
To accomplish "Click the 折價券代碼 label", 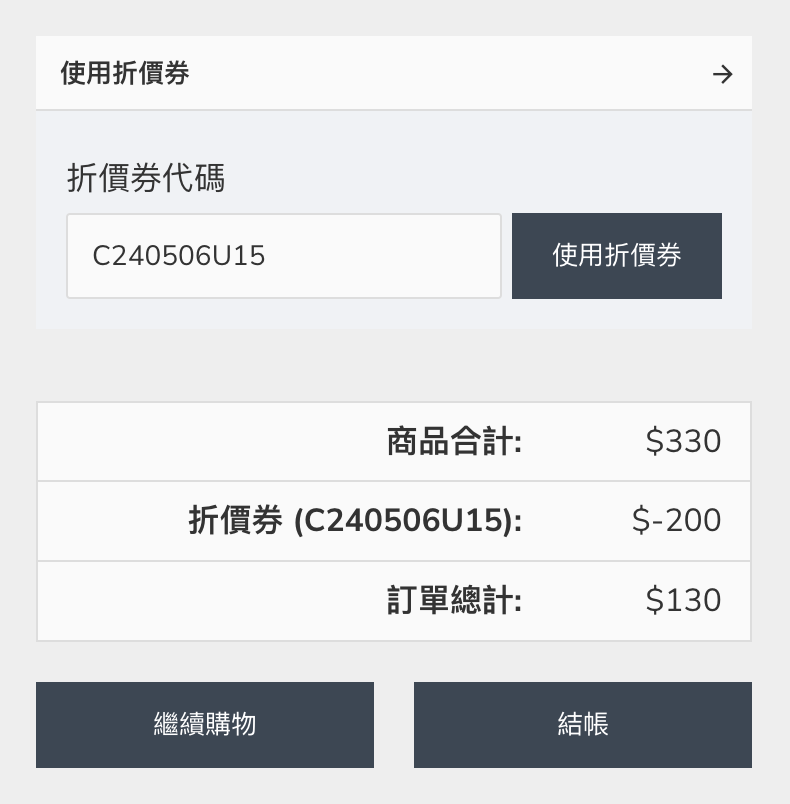I will coord(146,178).
